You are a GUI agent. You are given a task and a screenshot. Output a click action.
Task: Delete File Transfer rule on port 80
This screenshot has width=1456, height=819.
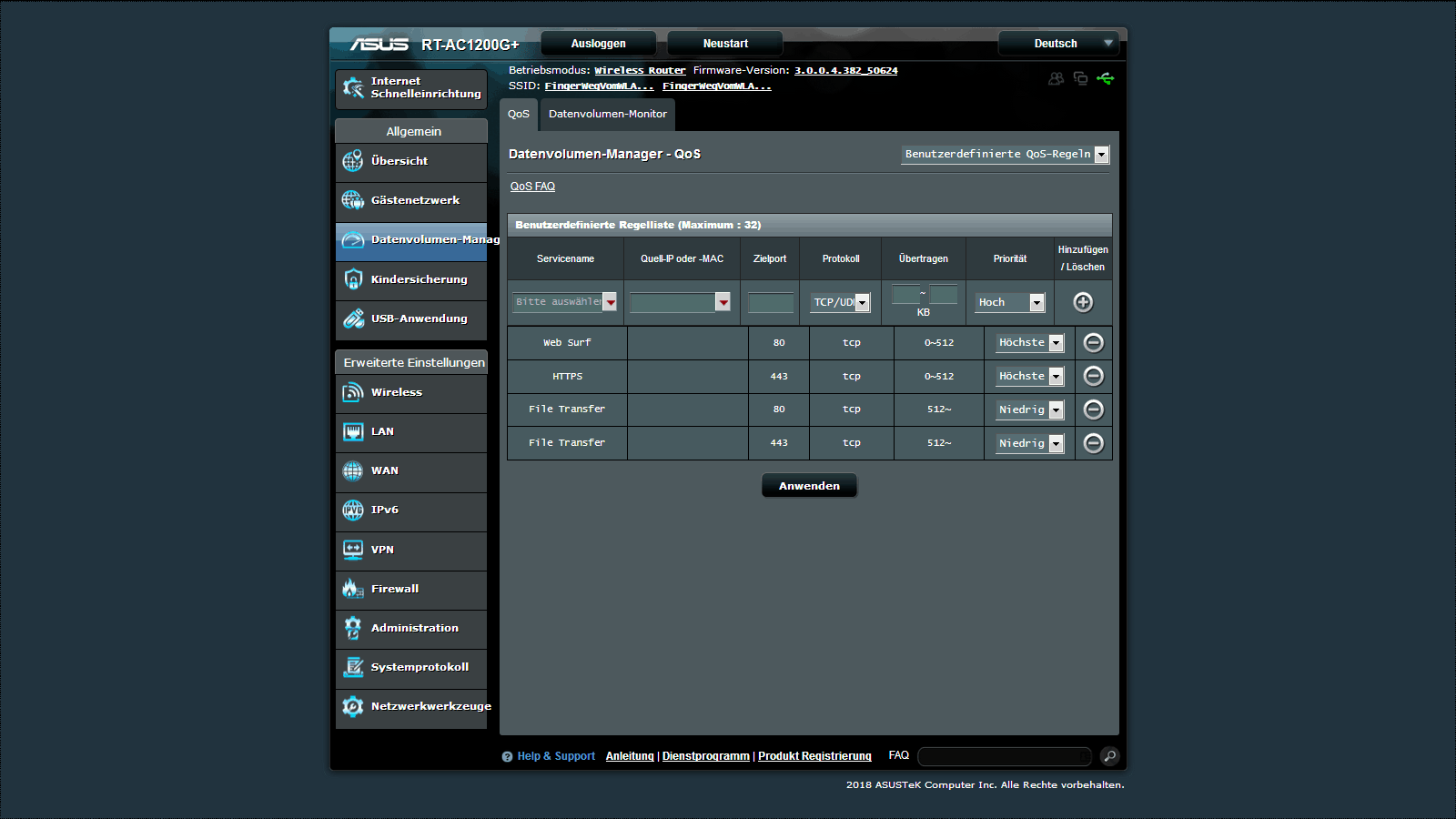click(x=1094, y=409)
